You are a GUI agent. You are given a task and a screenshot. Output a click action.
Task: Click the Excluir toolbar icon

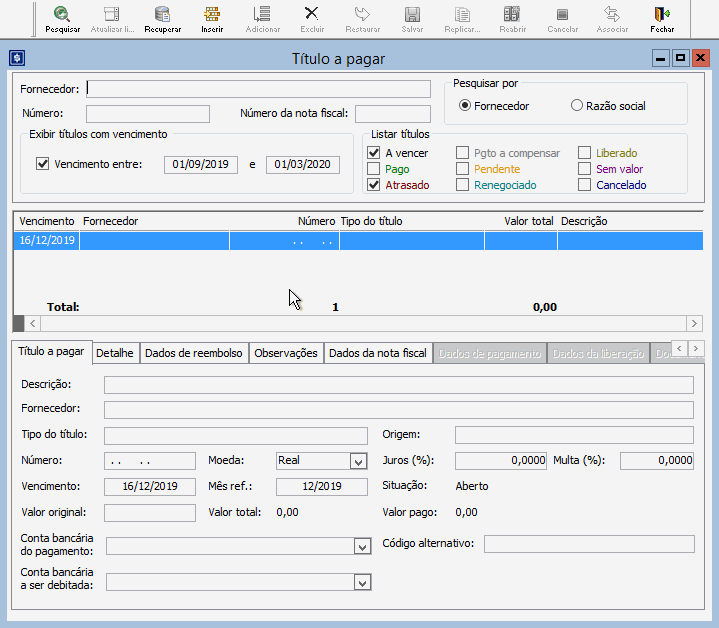click(x=312, y=17)
